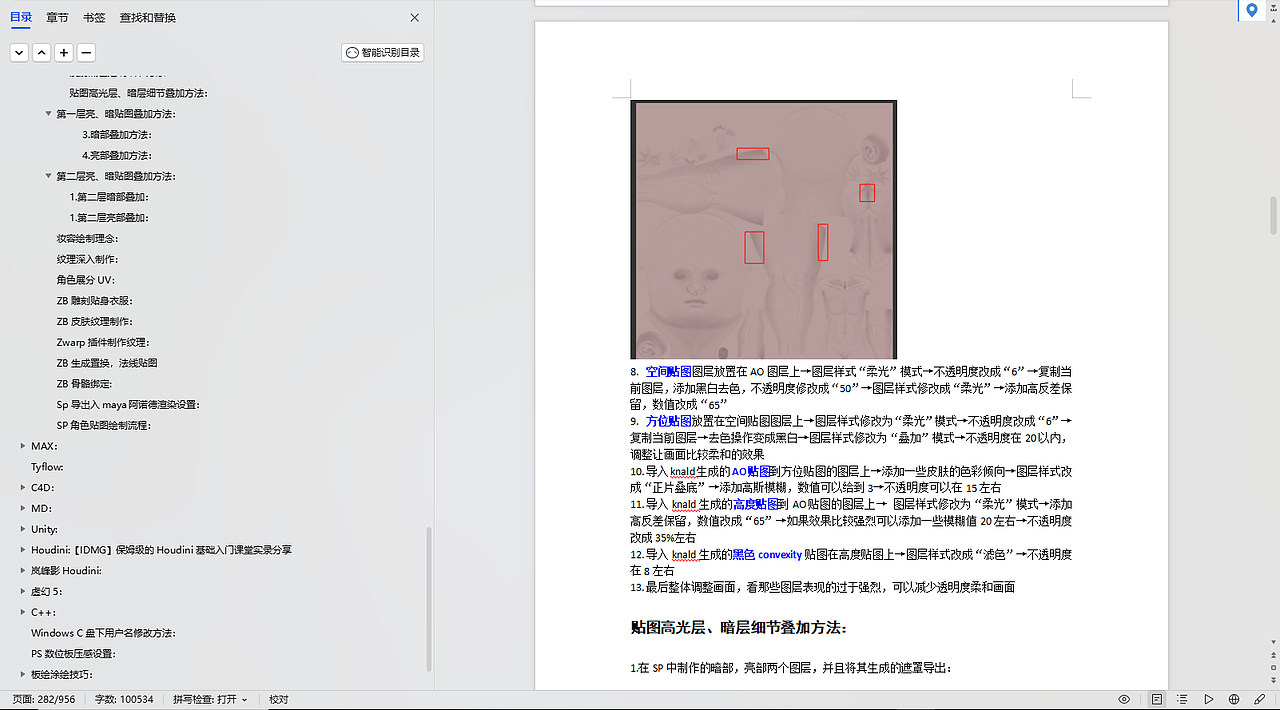The image size is (1280, 710).
Task: Click the up arrow outline button
Action: pyautogui.click(x=42, y=53)
